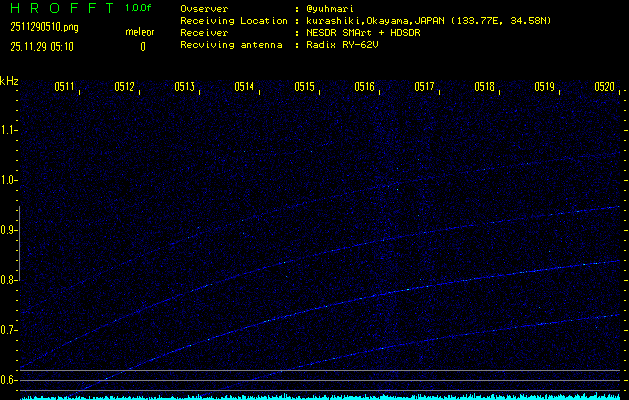This screenshot has width=629, height=400.
Task: Select the 0520 time marker
Action: point(604,87)
